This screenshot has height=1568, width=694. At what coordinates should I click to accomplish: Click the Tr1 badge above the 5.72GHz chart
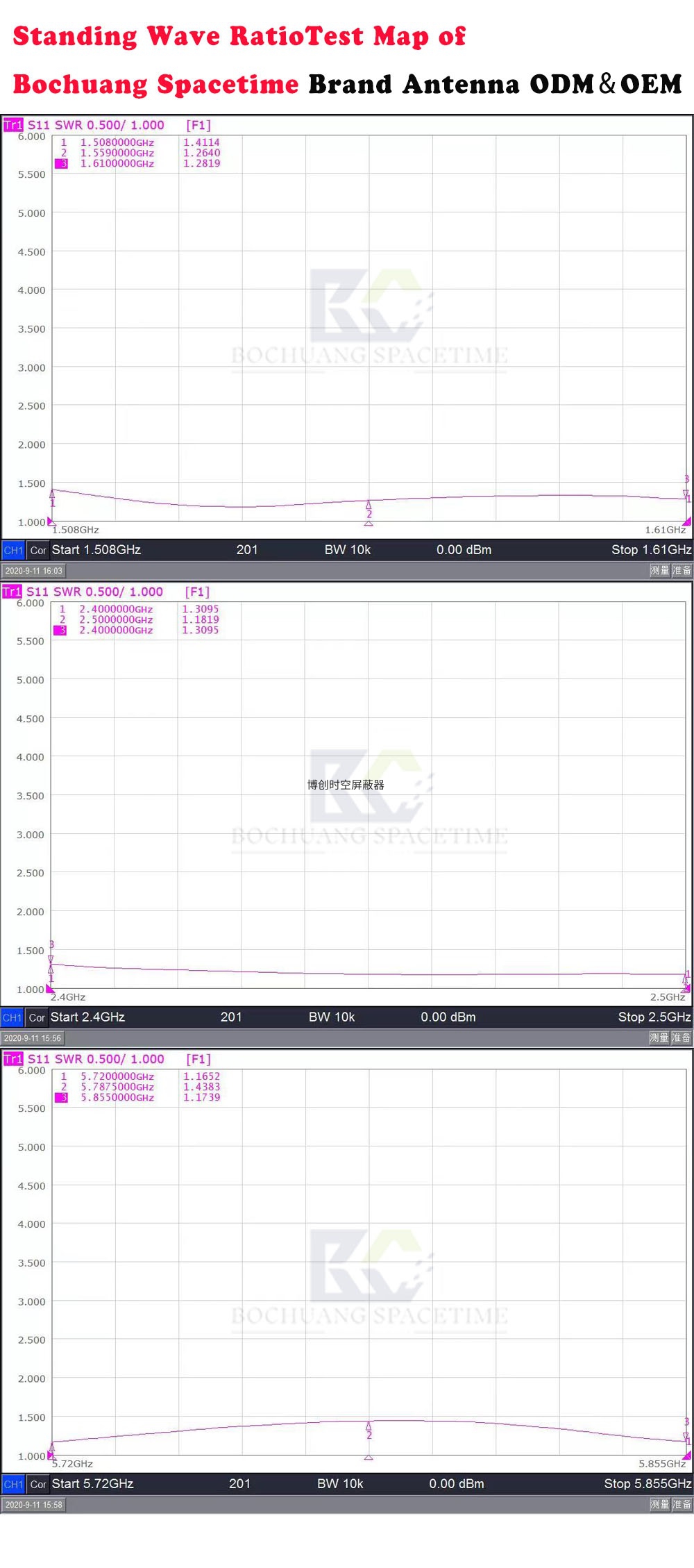[x=13, y=1059]
